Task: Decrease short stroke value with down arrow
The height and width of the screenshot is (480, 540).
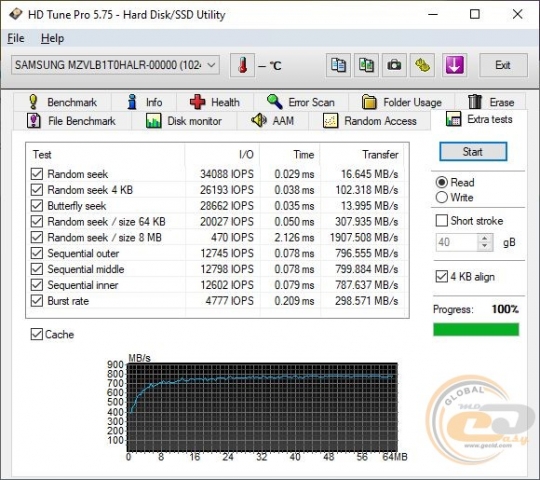Action: [485, 246]
